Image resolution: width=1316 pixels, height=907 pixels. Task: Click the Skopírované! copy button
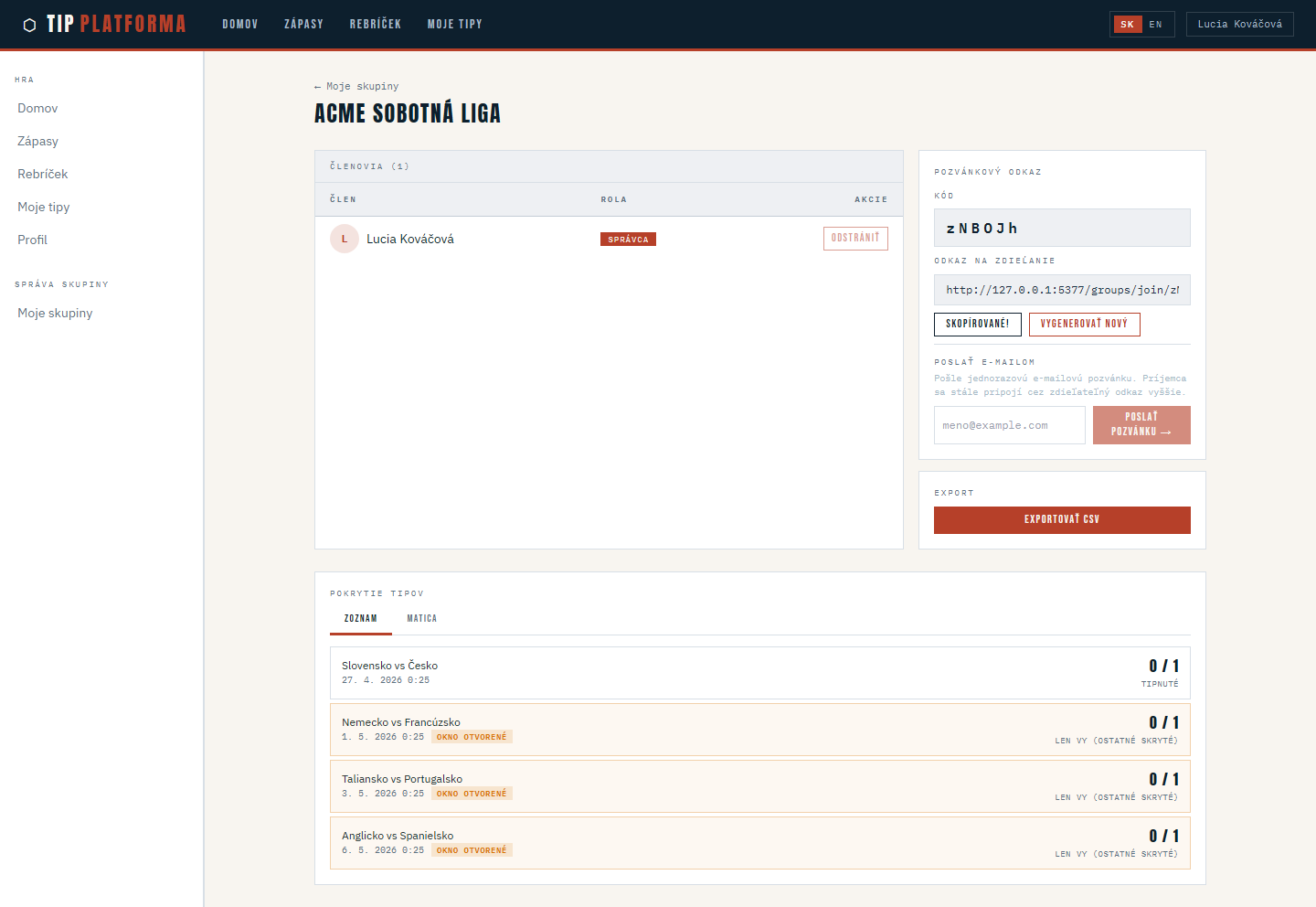(977, 324)
